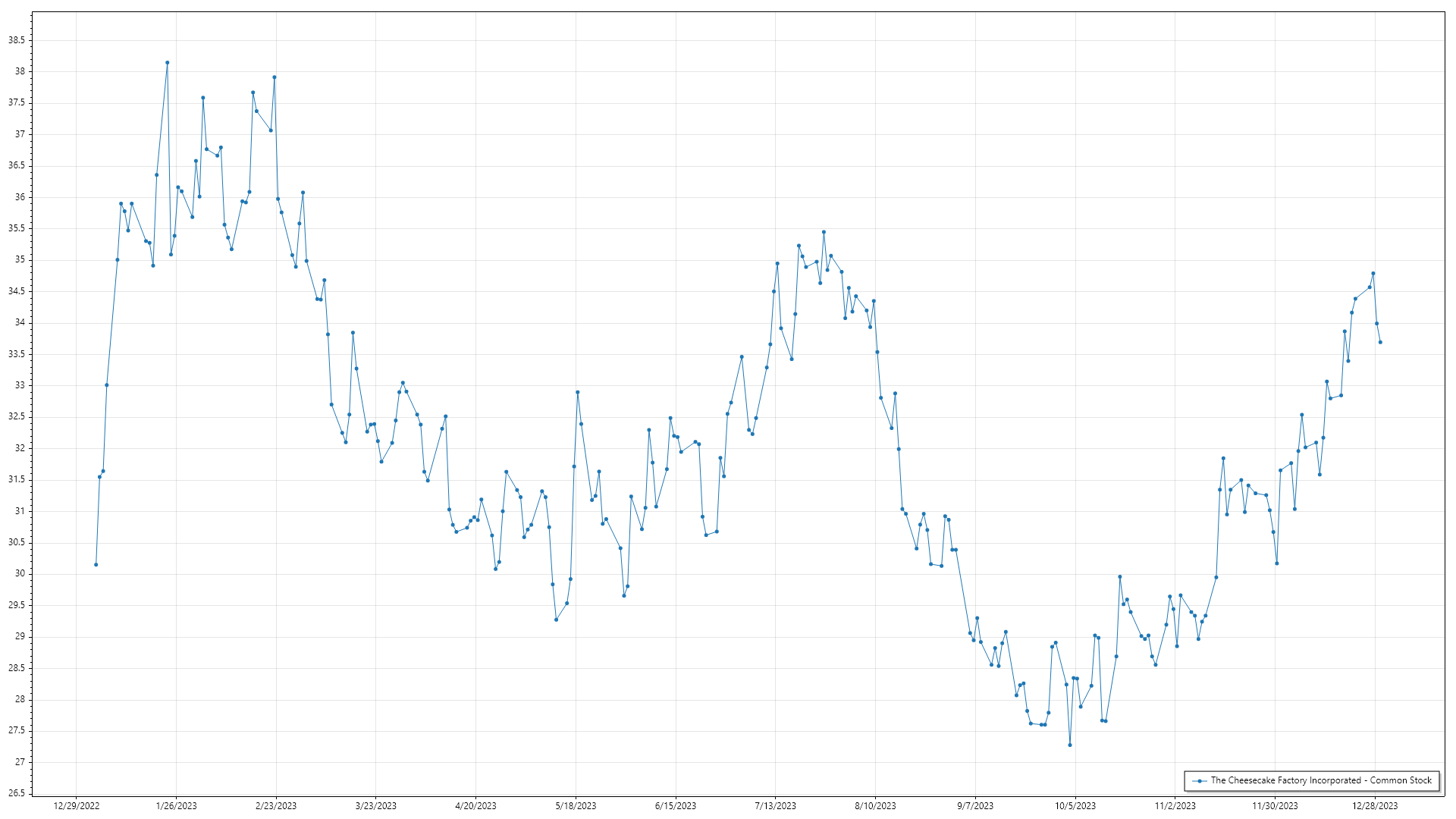Click the 12/28/2023 x-axis date label
This screenshot has width=1456, height=819.
(x=1375, y=806)
